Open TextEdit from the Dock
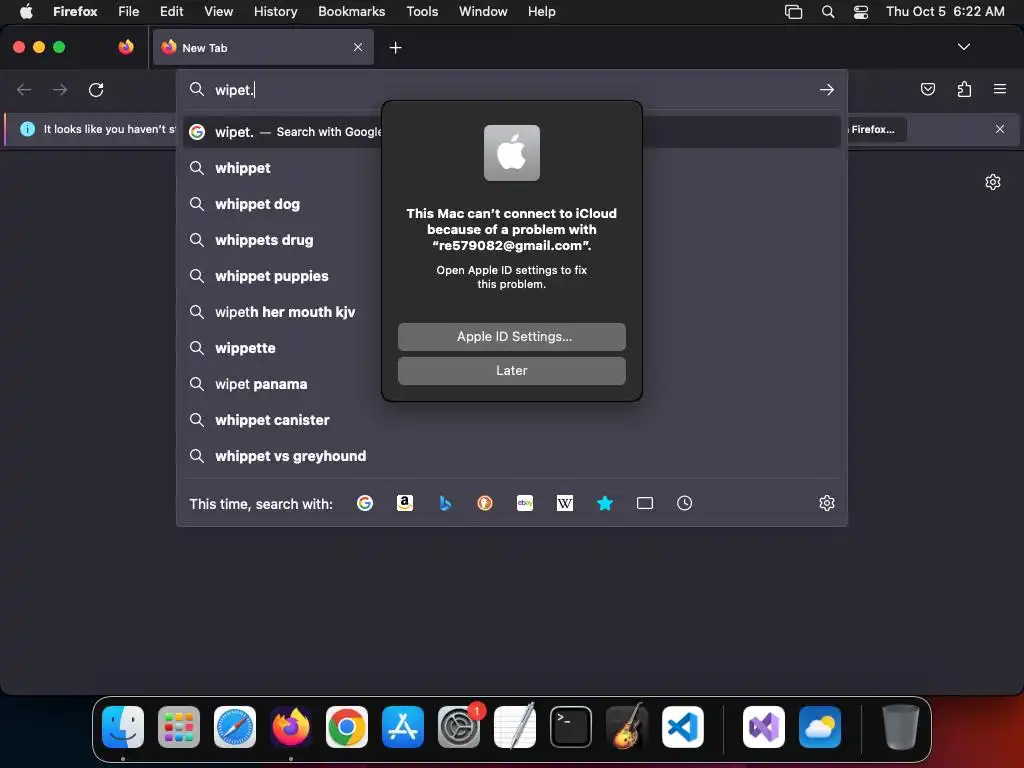Viewport: 1024px width, 768px height. [515, 727]
